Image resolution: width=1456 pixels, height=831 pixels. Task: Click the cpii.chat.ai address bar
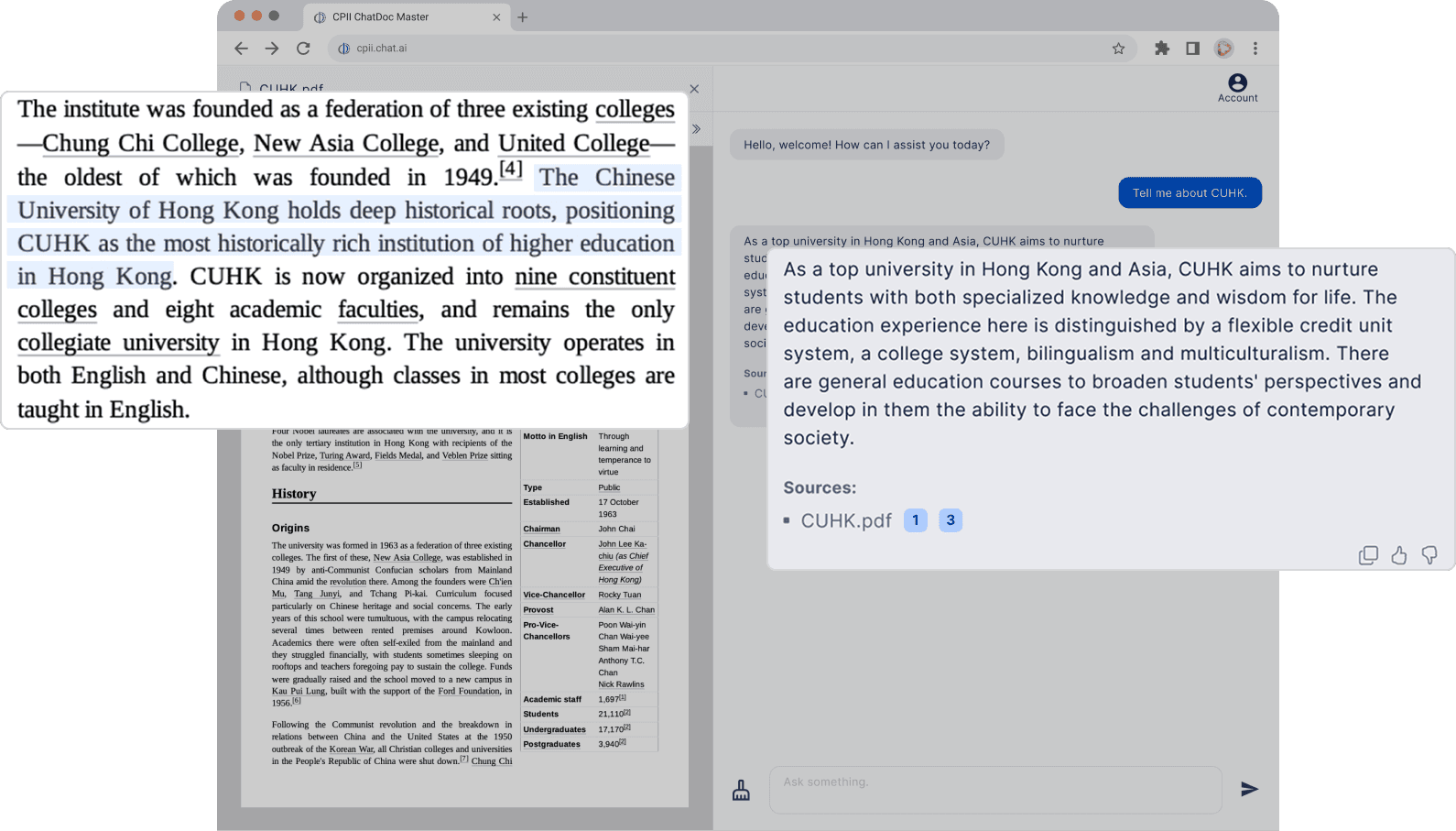coord(733,49)
